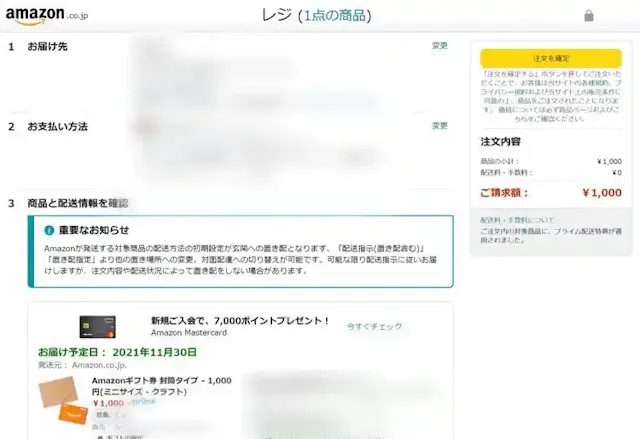Click the 注文内容 heading
Viewport: 640px width, 439px height.
click(500, 142)
